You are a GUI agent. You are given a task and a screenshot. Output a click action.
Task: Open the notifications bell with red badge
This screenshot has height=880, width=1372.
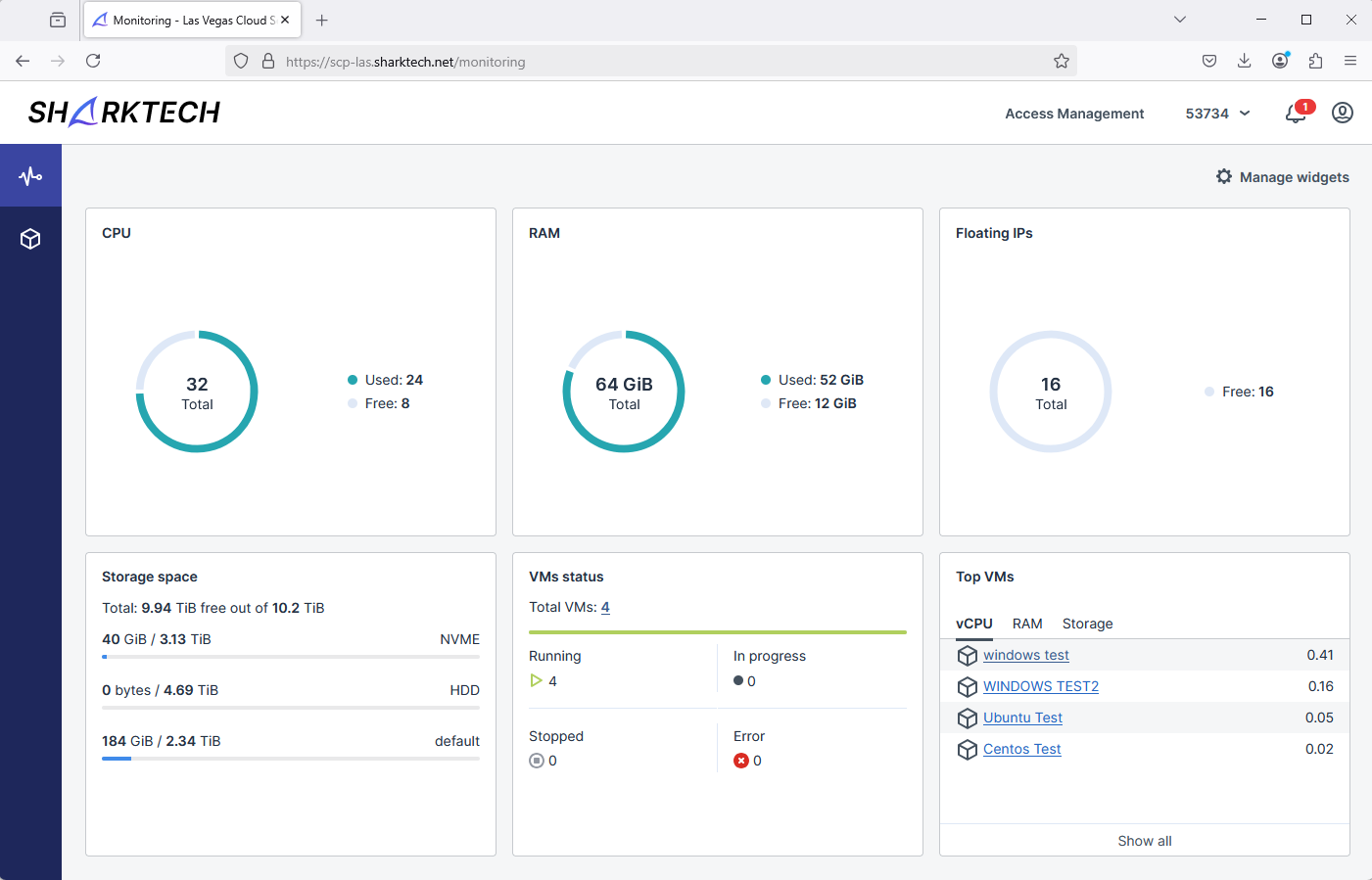[1295, 114]
